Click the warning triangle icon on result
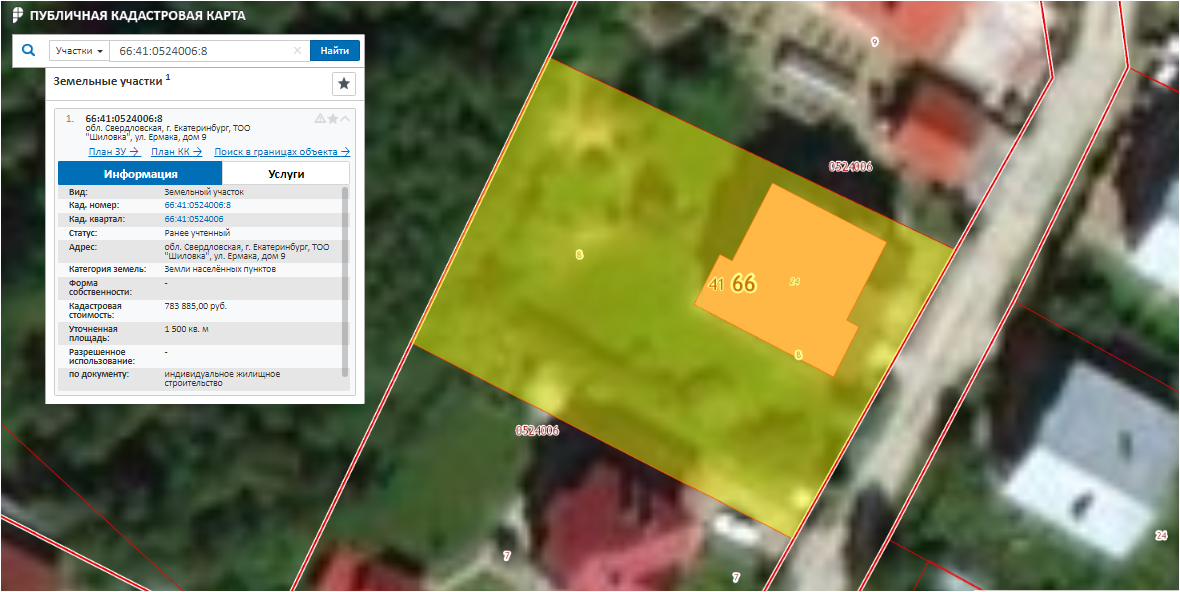 pos(320,118)
